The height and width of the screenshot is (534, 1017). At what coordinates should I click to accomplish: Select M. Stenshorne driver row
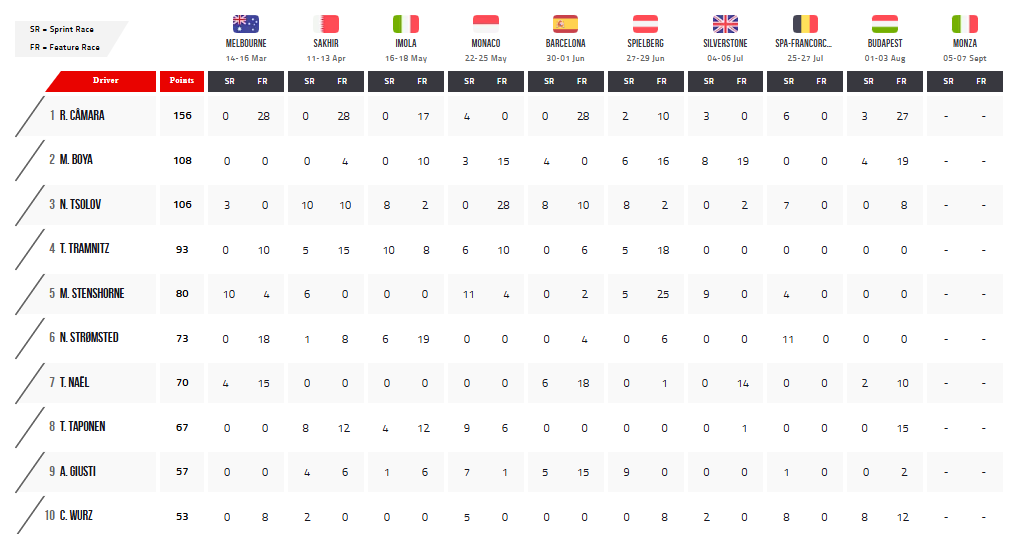coord(91,293)
